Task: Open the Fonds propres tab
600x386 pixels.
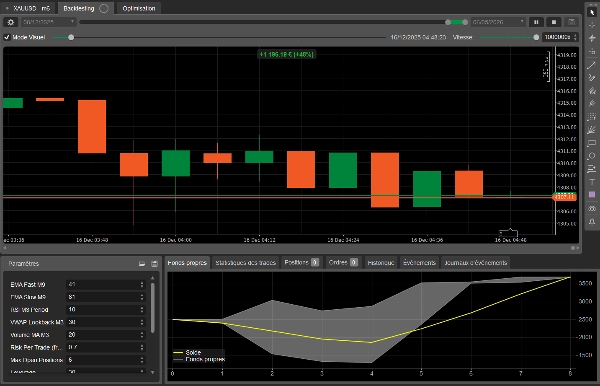Action: [187, 263]
